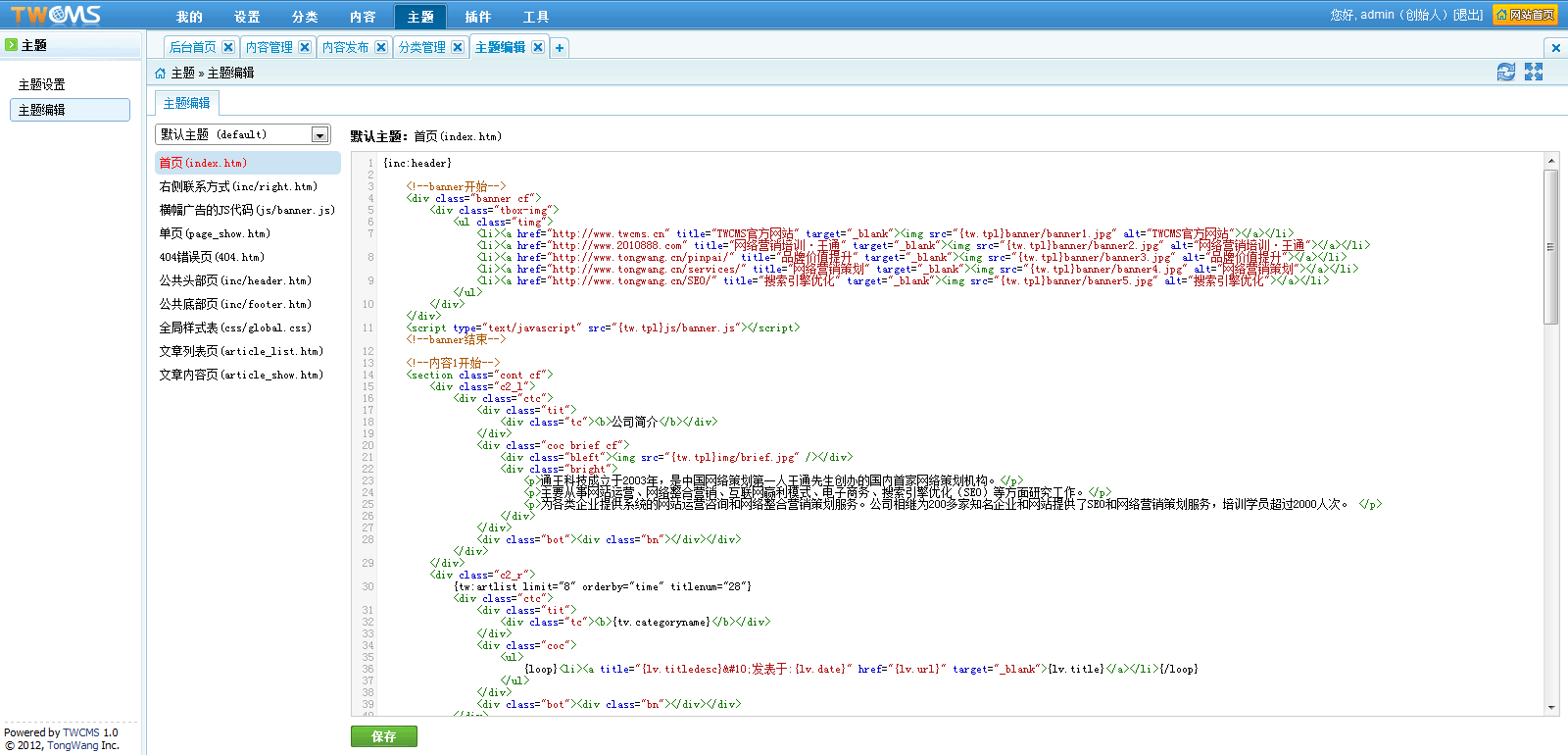Switch to the 内容发布 tab
Image resolution: width=1568 pixels, height=755 pixels.
click(x=346, y=47)
